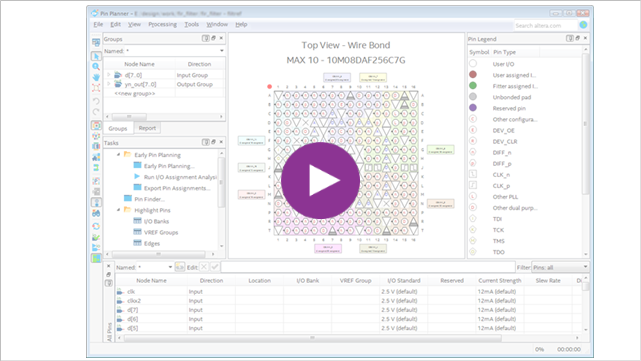Click the red-bracket zoom-to-fit icon
Image resolution: width=641 pixels, height=361 pixels.
tap(96, 87)
